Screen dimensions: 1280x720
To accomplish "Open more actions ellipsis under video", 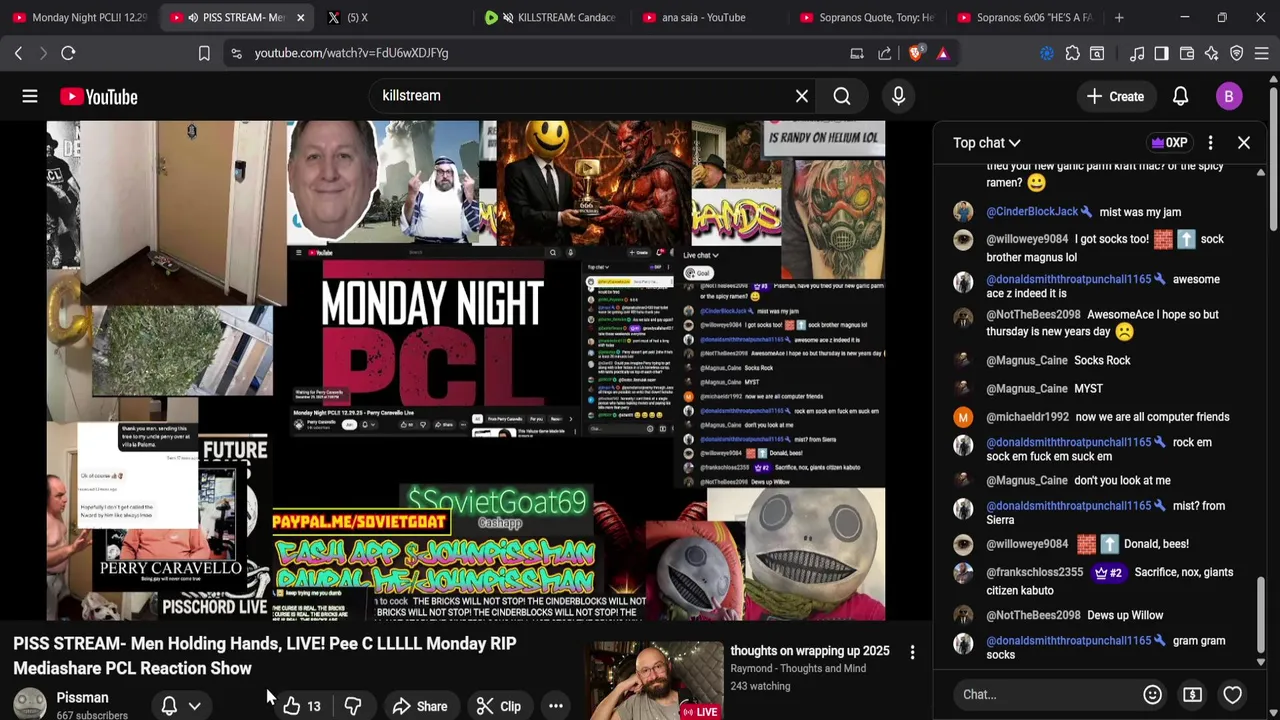I will (556, 706).
